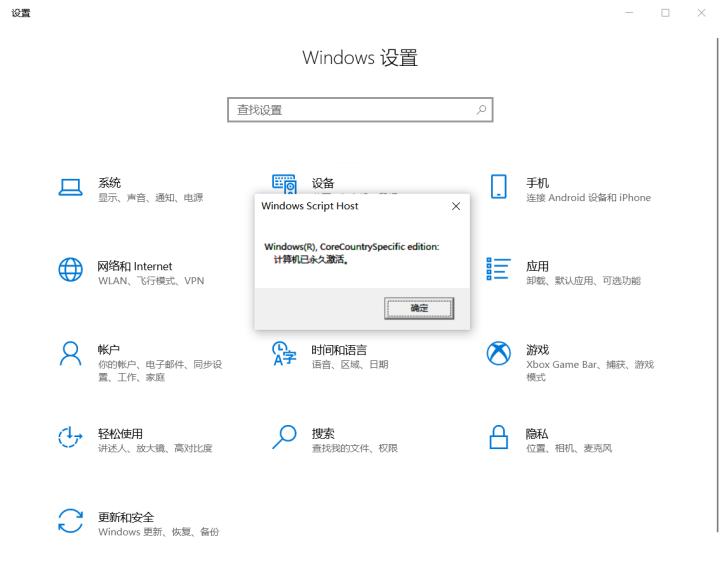Open Ease of Access icon
720x562 pixels.
point(70,437)
